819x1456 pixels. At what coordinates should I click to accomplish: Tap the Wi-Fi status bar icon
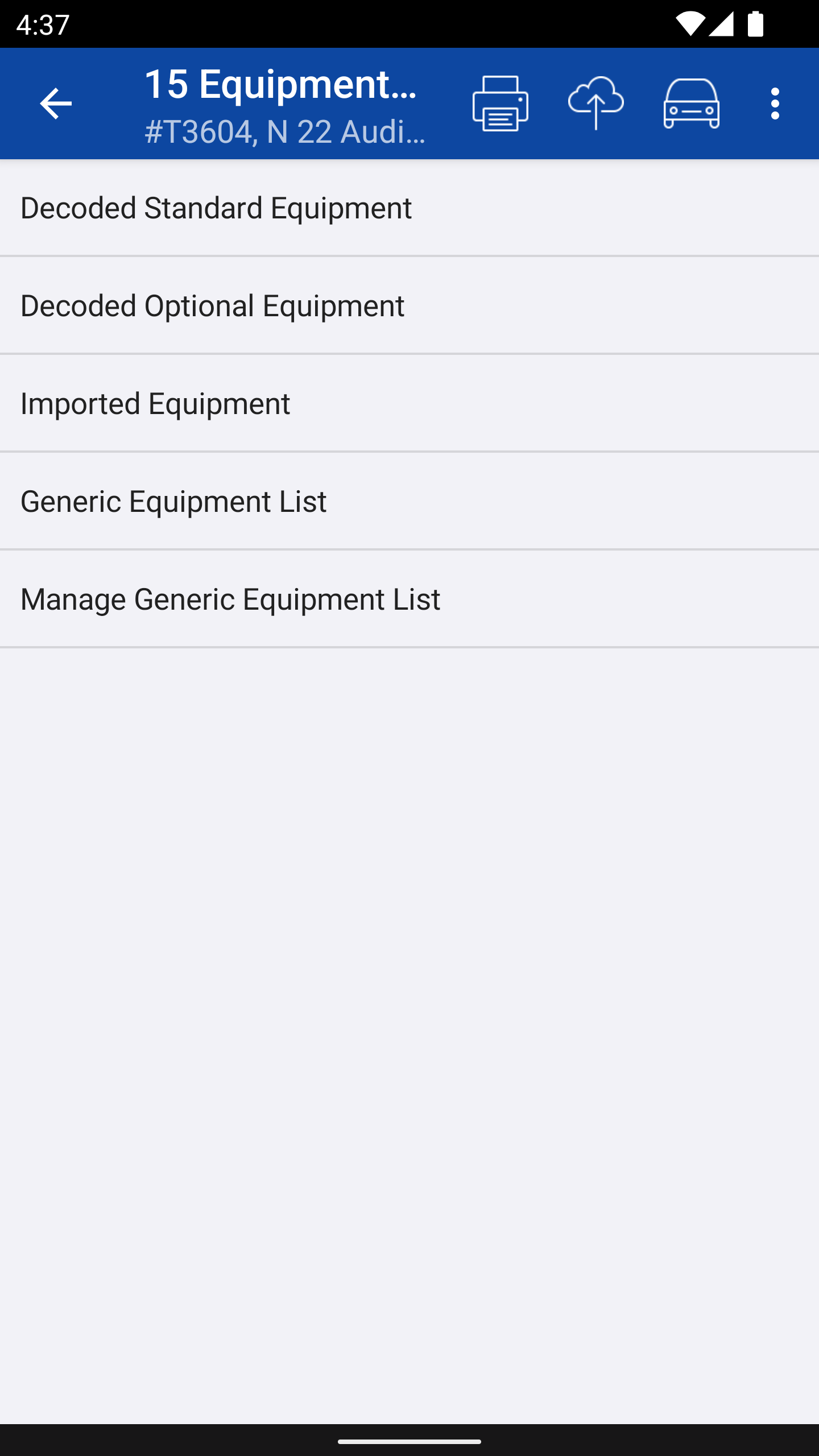(x=690, y=24)
